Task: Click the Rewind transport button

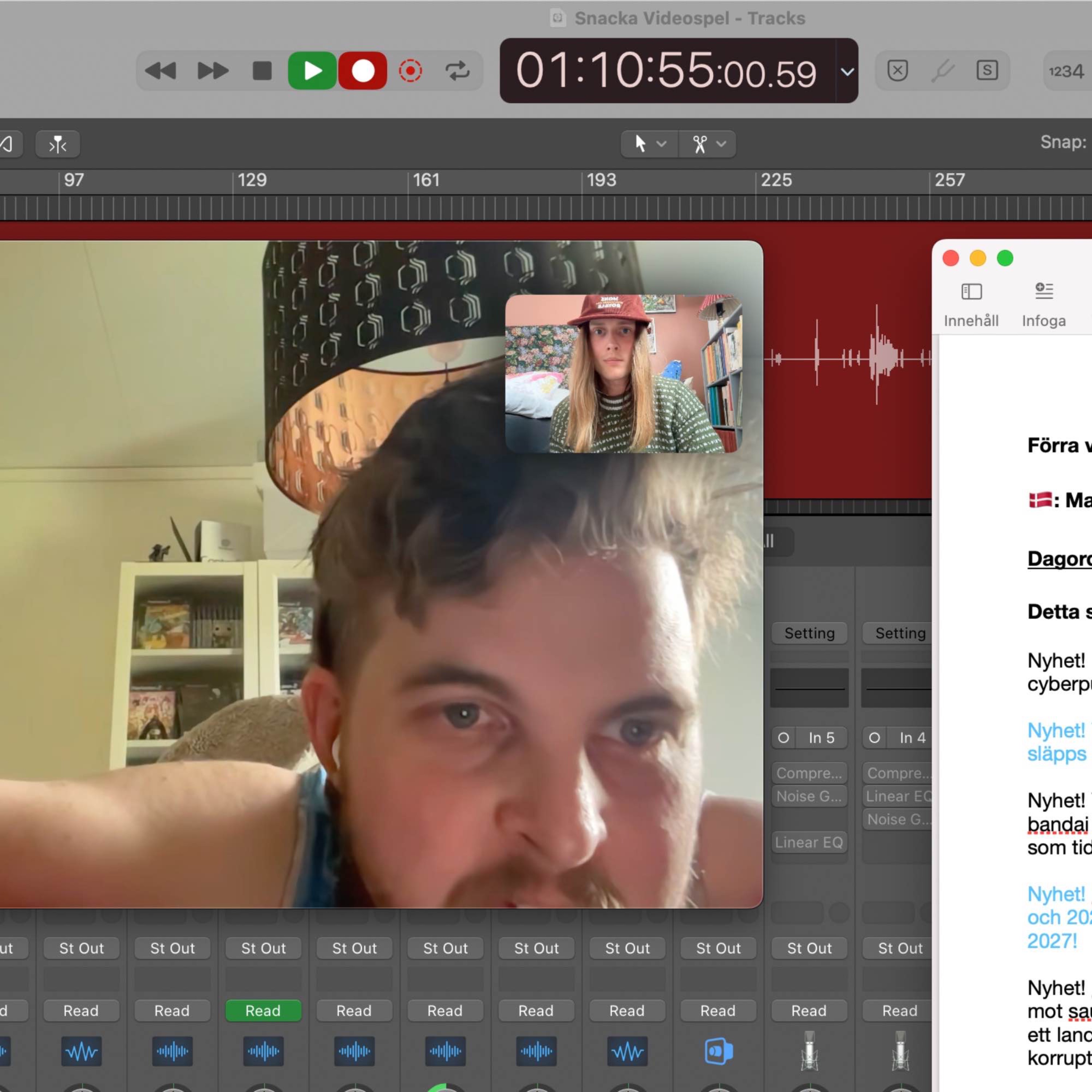Action: [161, 71]
